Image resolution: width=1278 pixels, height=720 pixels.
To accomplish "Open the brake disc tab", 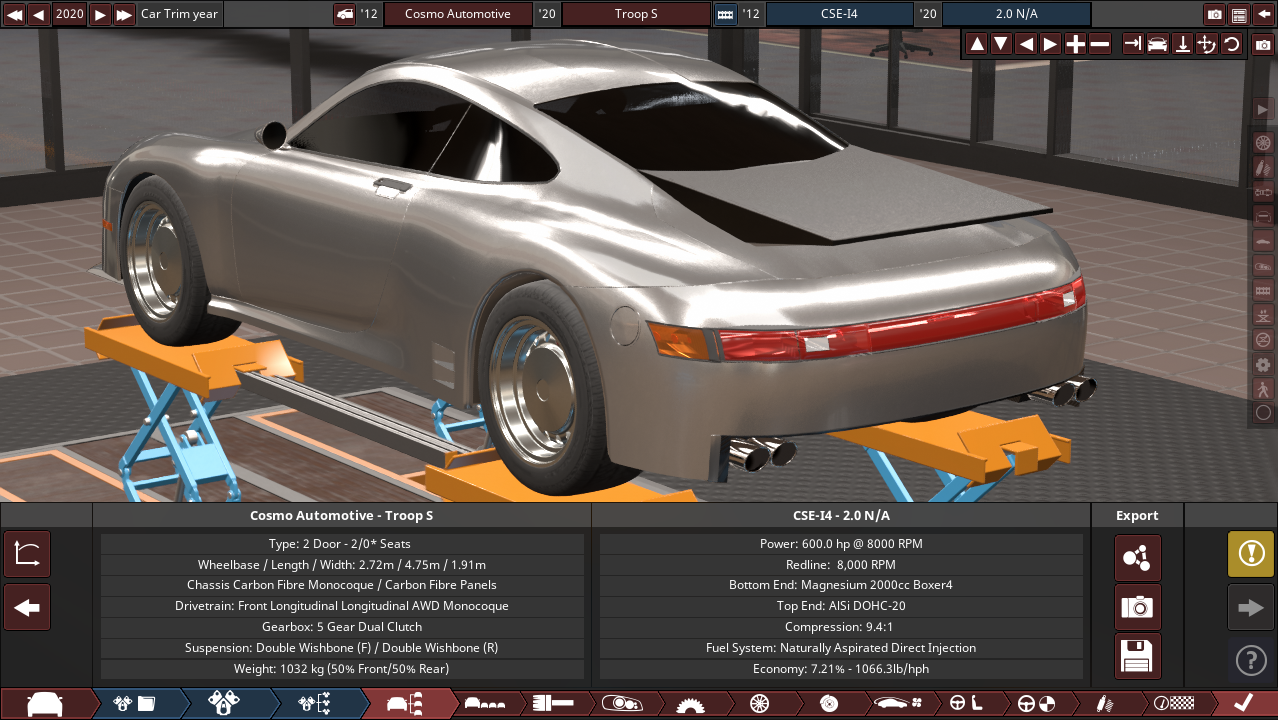I will 828,704.
